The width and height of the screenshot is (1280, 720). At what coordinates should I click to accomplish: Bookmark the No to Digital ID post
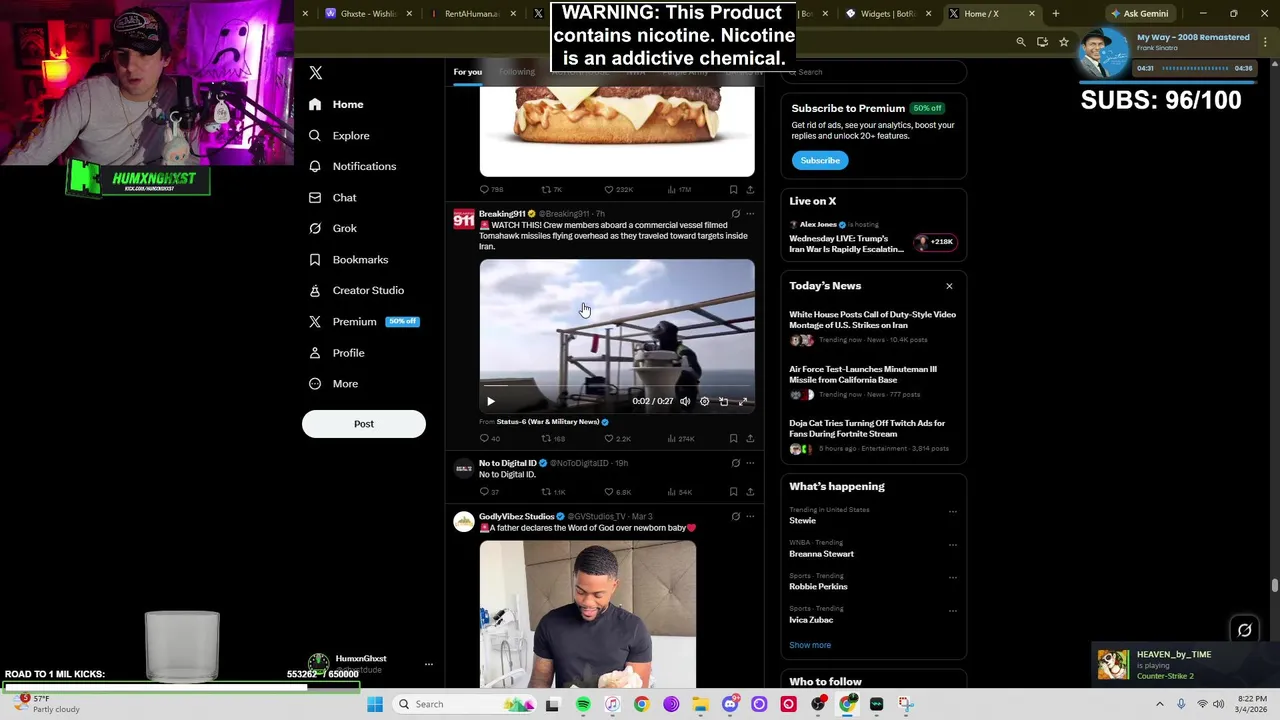click(733, 492)
